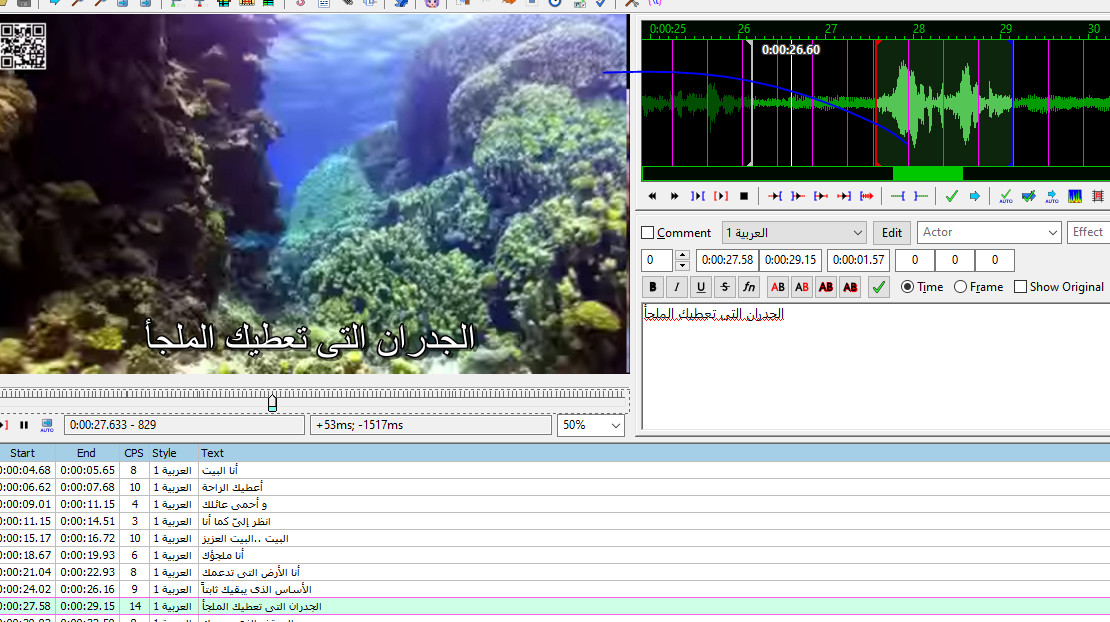1110x622 pixels.
Task: Pause video playback
Action: [24, 425]
